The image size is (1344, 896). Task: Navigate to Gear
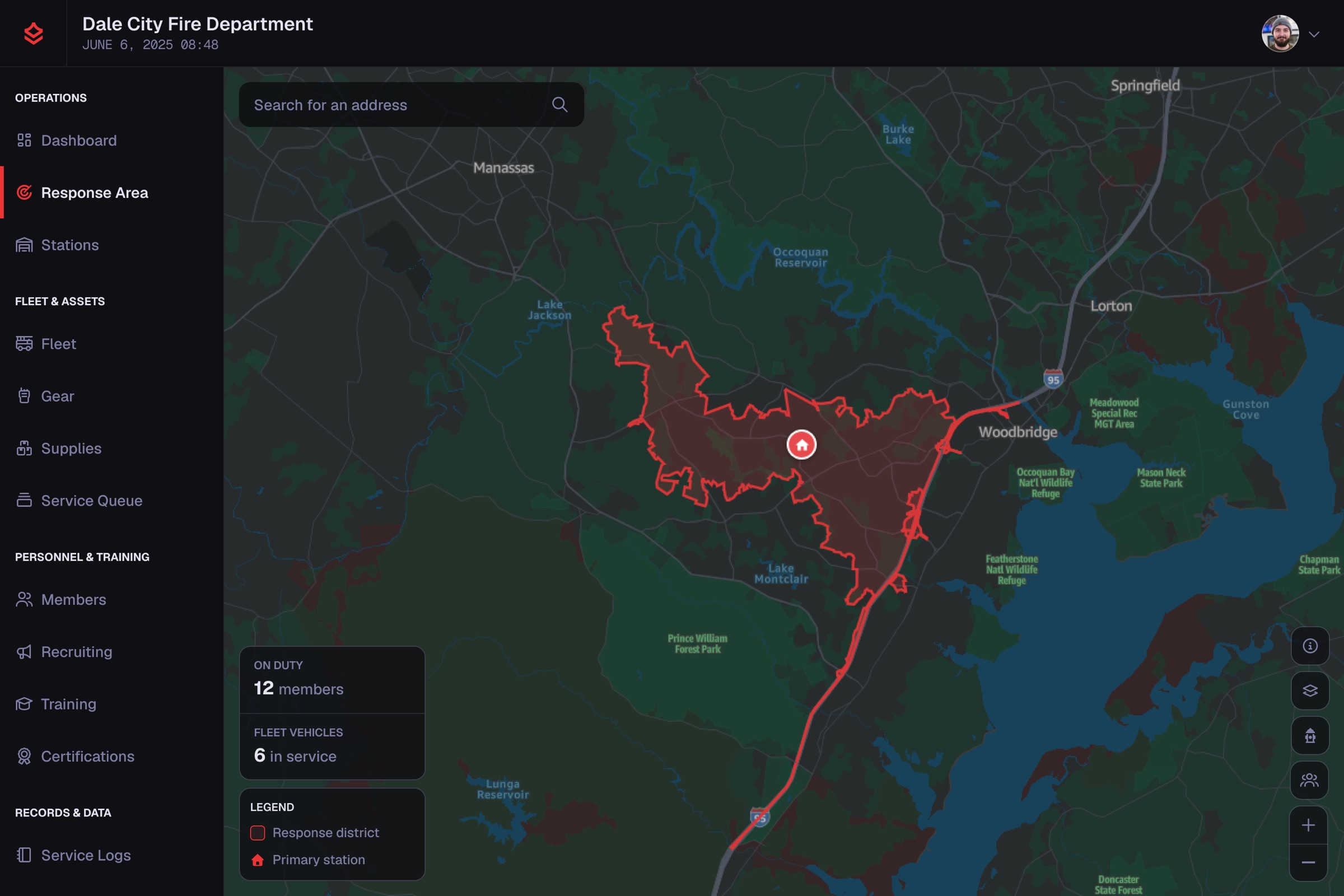coord(112,396)
